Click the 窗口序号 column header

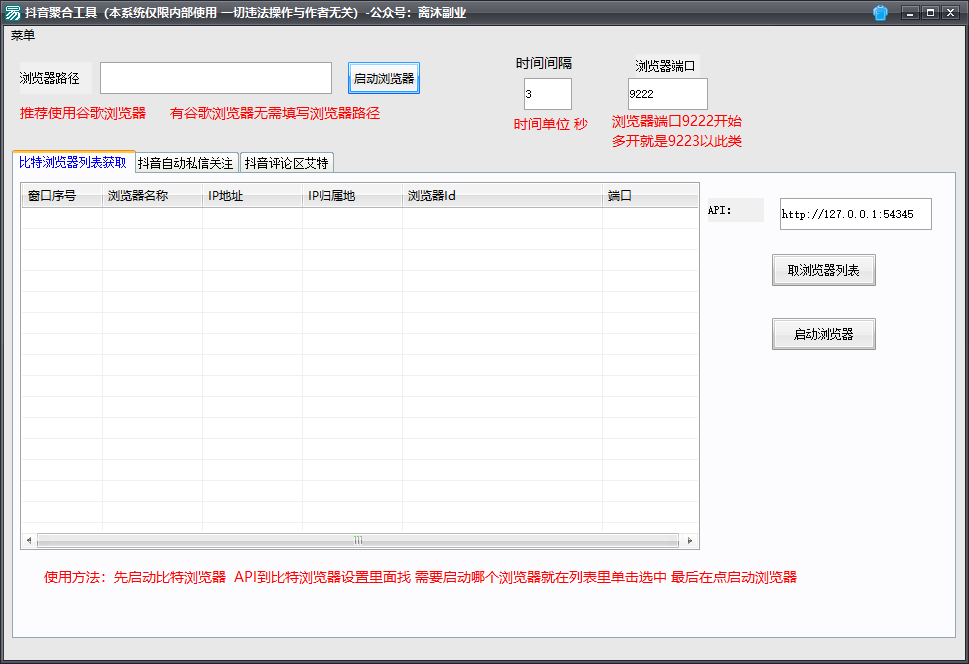pyautogui.click(x=61, y=196)
